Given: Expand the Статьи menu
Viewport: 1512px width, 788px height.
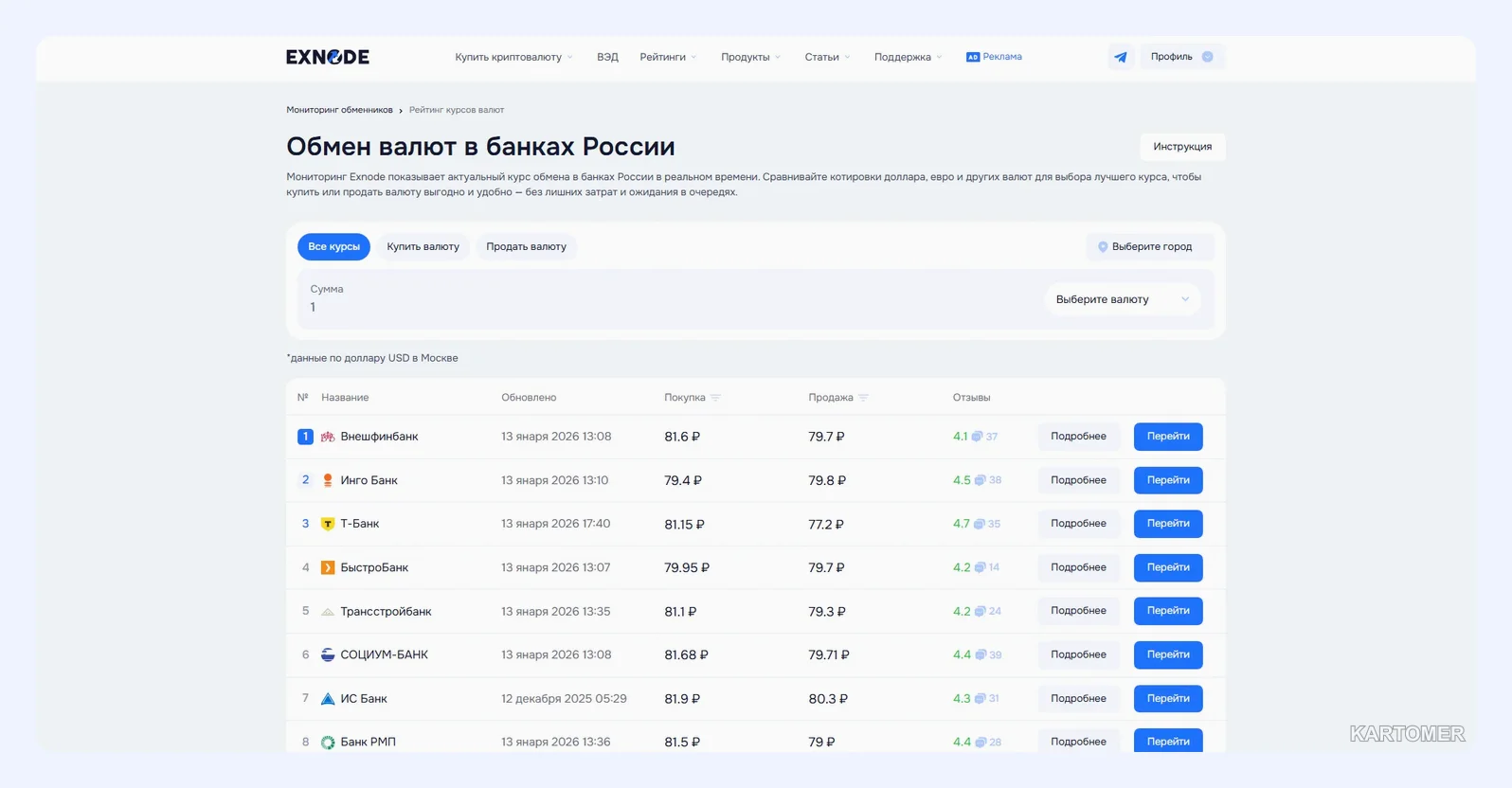Looking at the screenshot, I should click(827, 57).
